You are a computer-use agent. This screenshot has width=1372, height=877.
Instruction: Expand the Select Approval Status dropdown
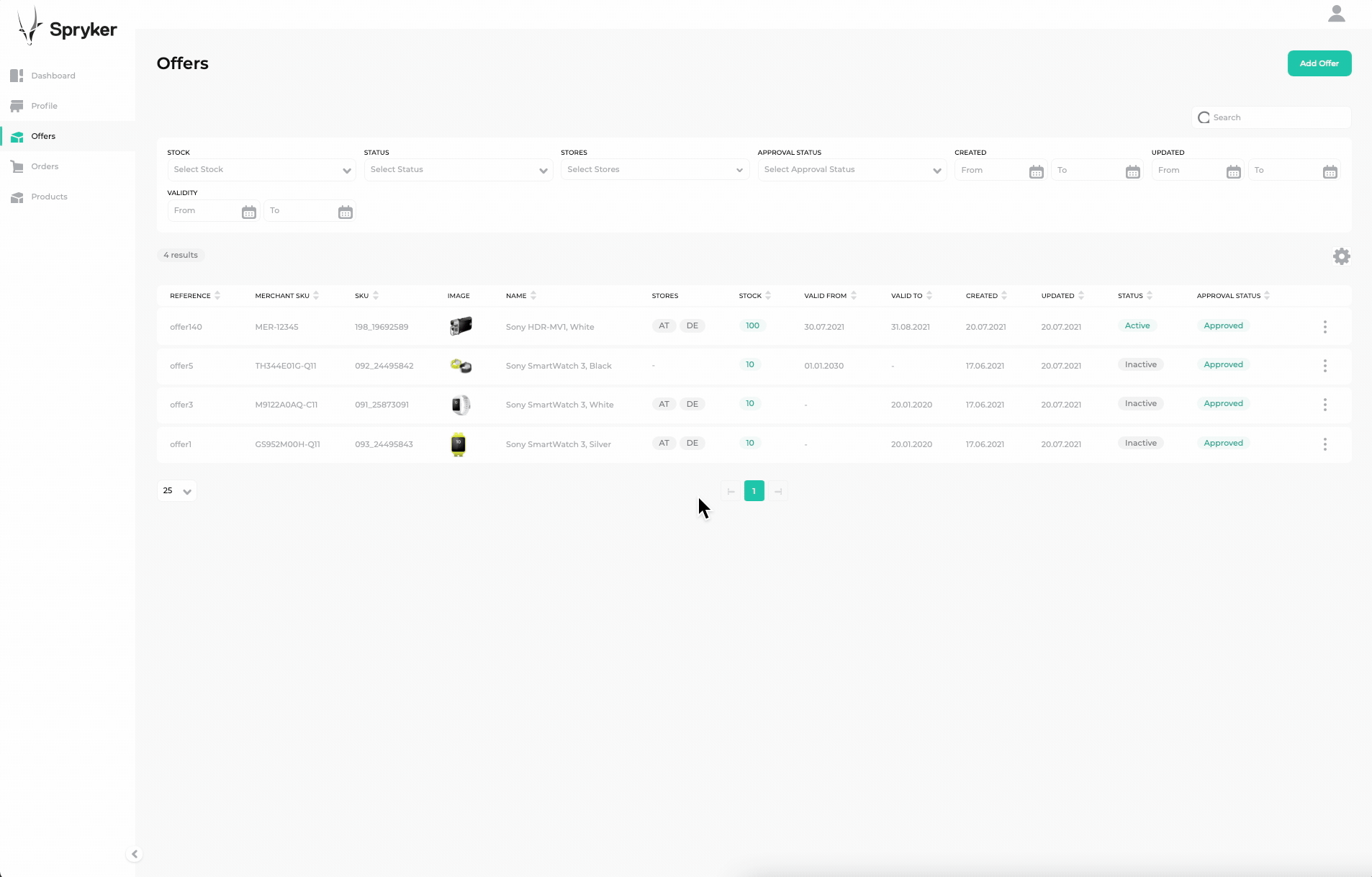(x=852, y=170)
